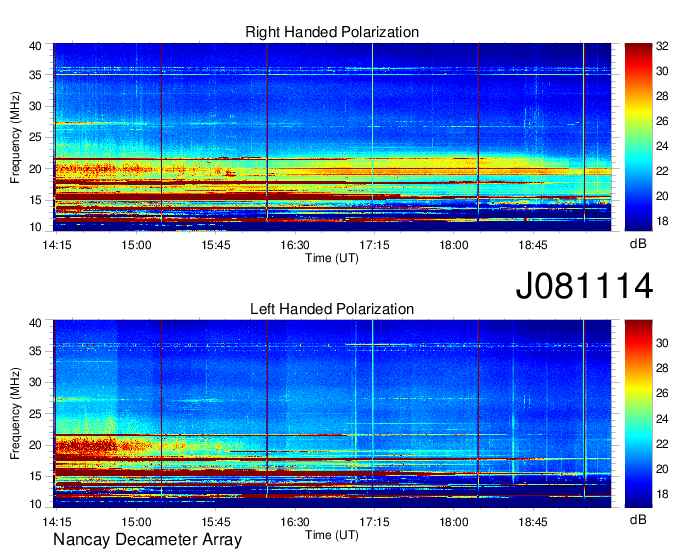Image resolution: width=680 pixels, height=552 pixels.
Task: Click the 15:00 tick under Right Handed plot
Action: tap(136, 245)
